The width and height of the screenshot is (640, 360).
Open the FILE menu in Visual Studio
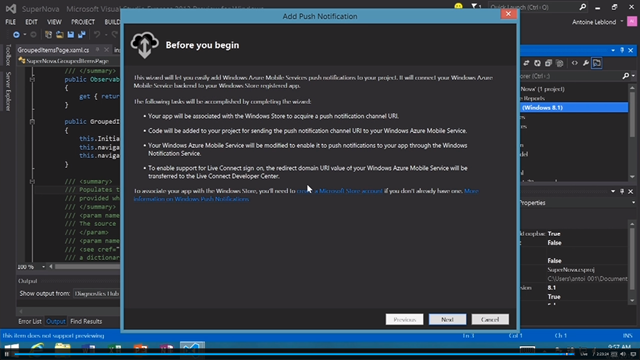(x=11, y=22)
